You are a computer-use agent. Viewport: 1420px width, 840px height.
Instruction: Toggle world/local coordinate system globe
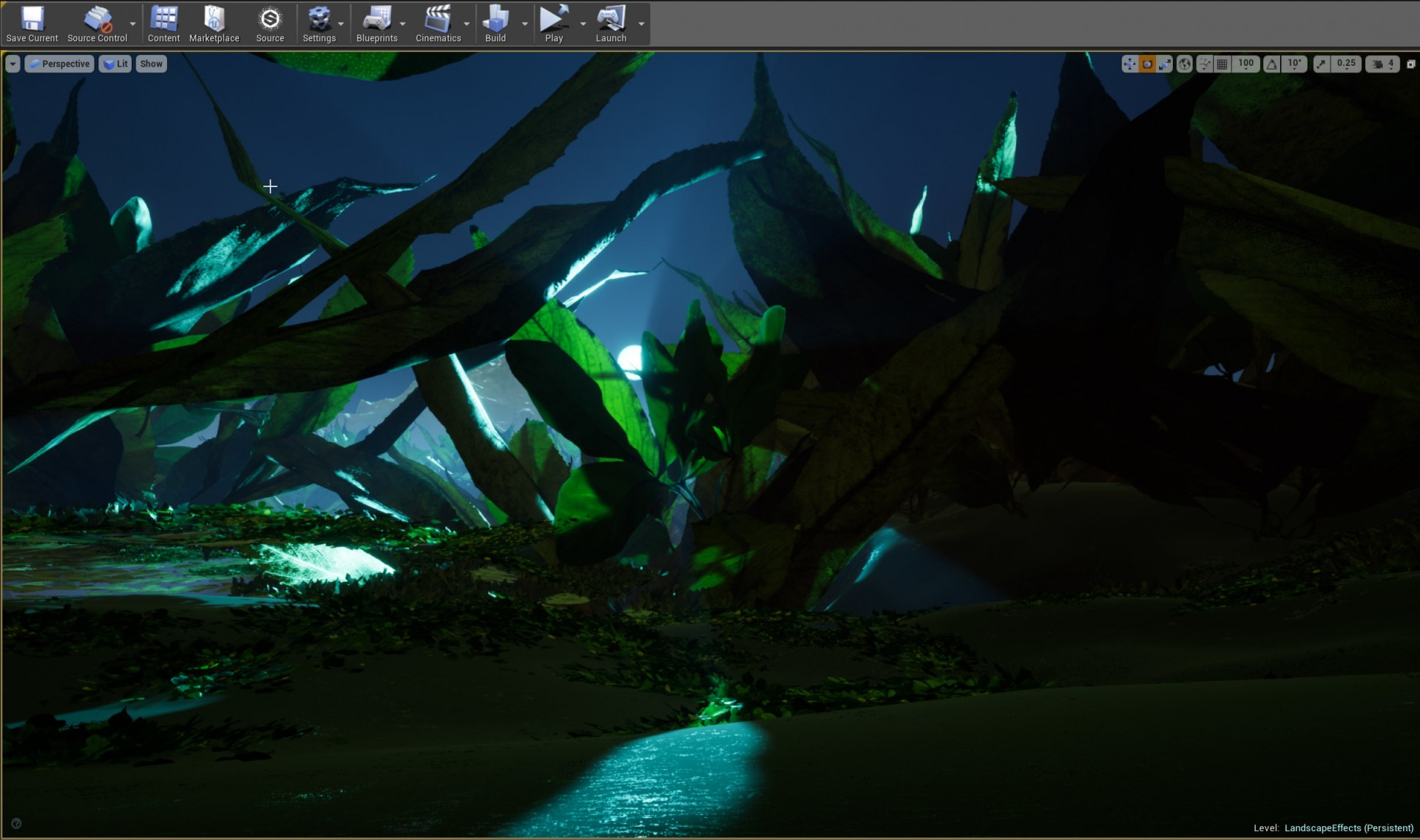[x=1185, y=64]
